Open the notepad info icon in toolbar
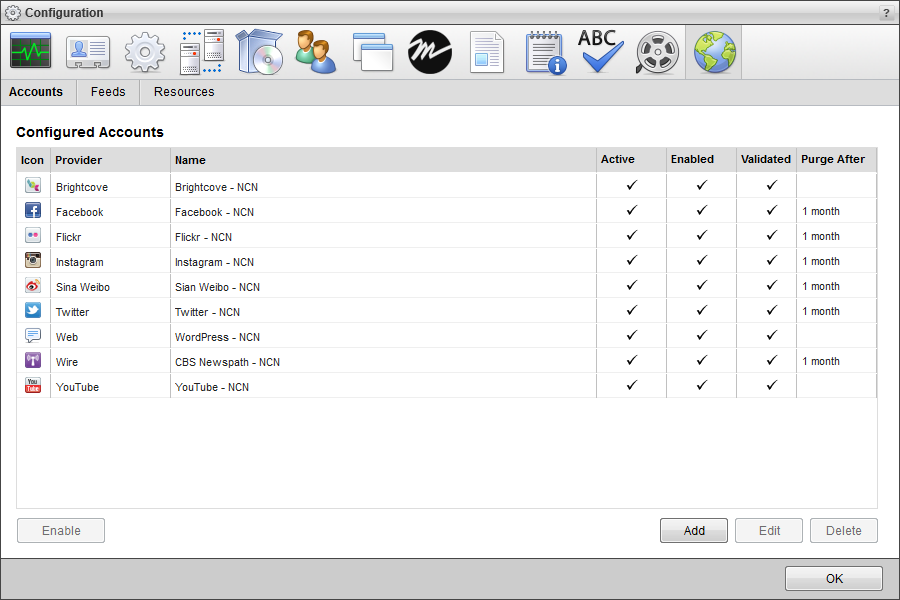 click(544, 51)
